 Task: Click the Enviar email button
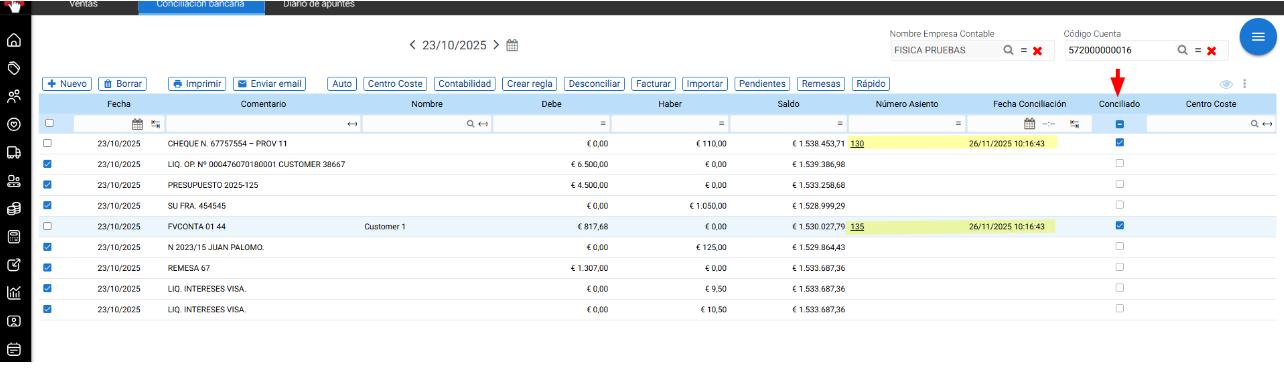pos(269,84)
